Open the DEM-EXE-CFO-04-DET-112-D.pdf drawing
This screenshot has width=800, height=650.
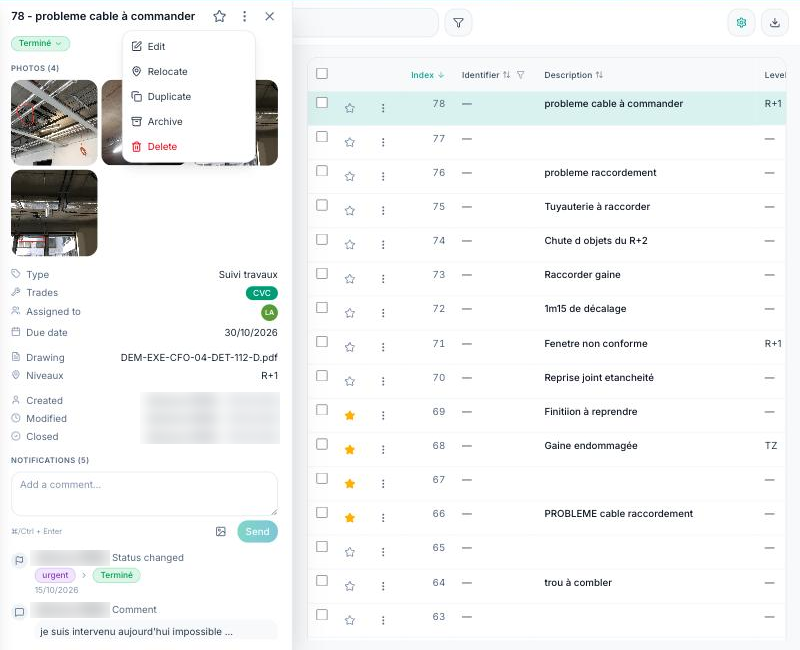199,358
